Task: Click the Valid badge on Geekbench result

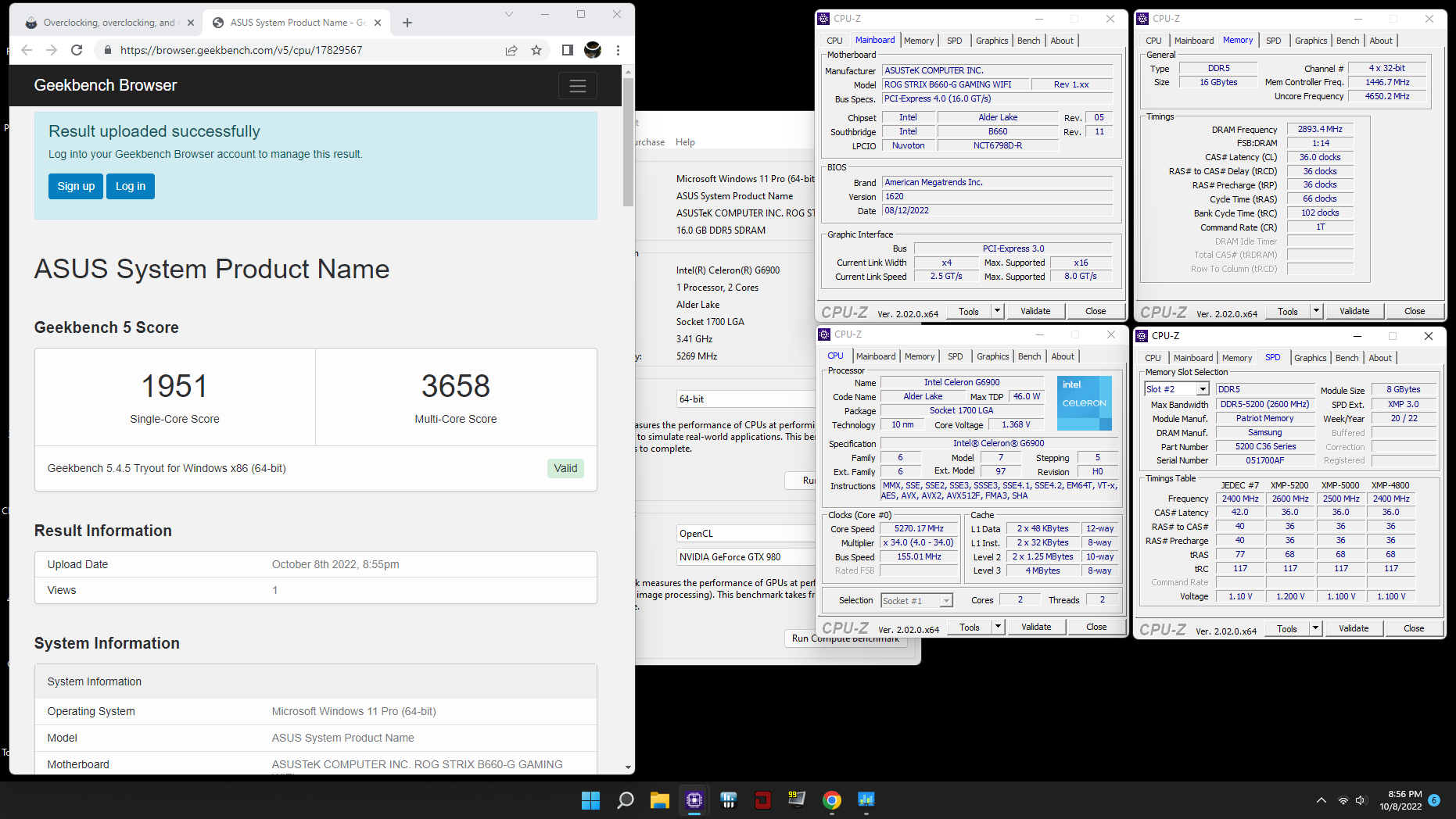Action: point(565,468)
